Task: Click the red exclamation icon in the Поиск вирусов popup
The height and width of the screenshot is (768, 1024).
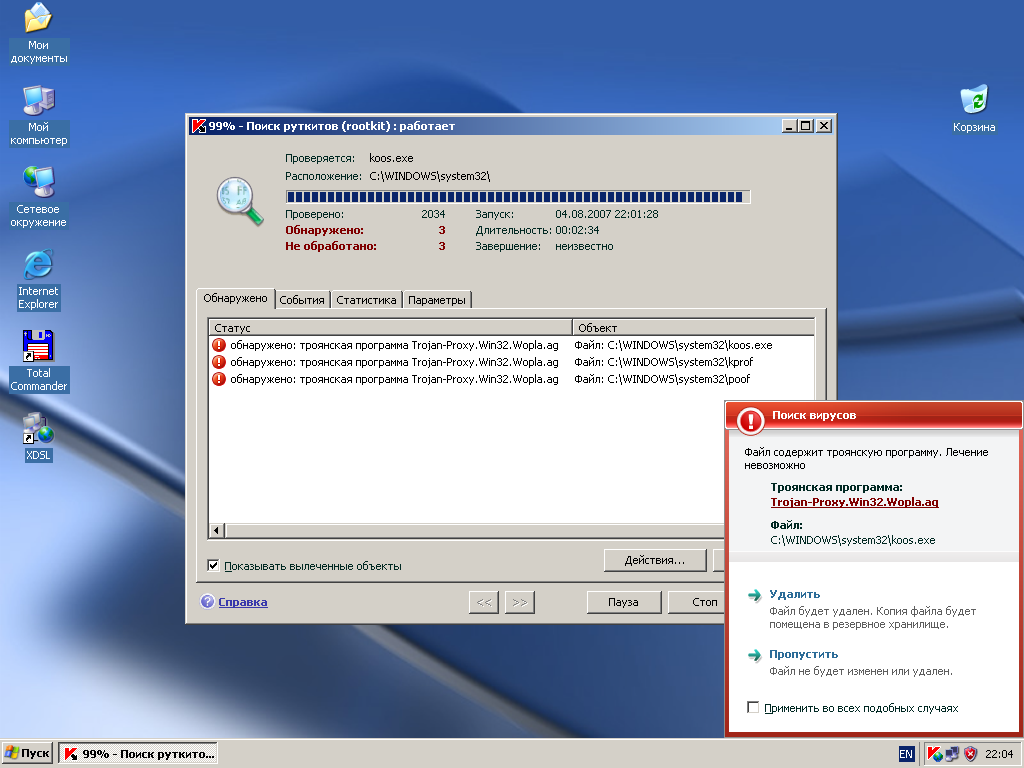Action: click(750, 421)
